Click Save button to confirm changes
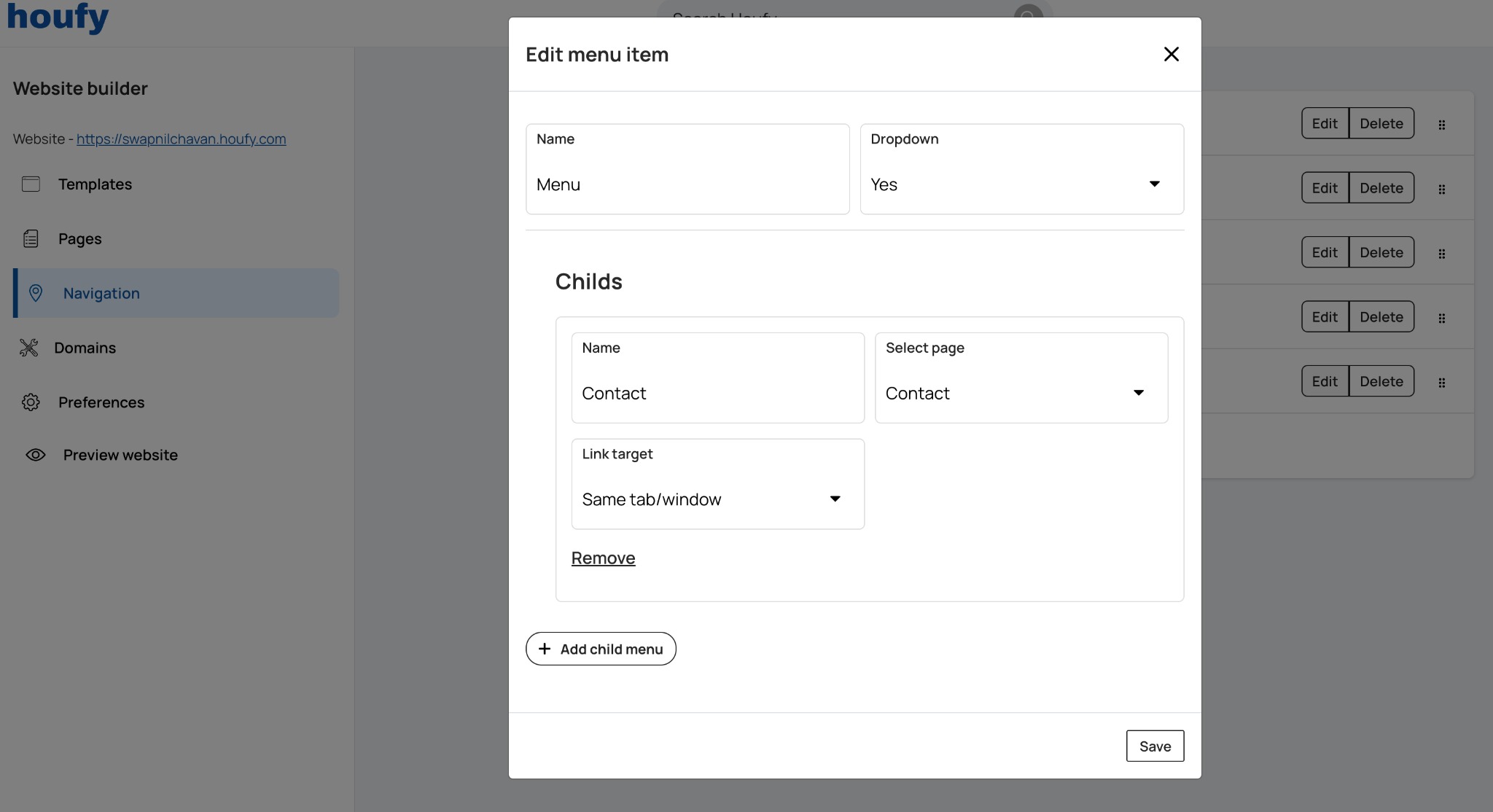 (1154, 745)
